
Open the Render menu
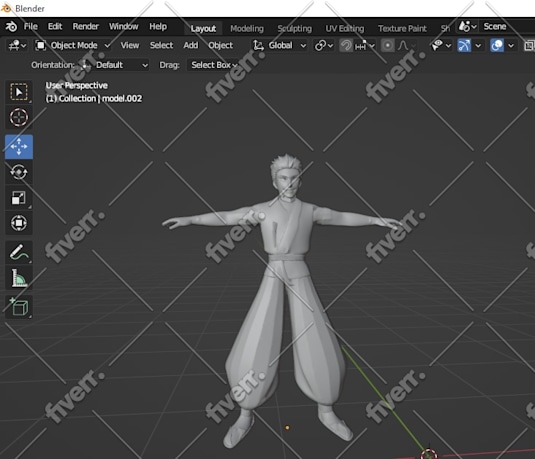[x=85, y=26]
